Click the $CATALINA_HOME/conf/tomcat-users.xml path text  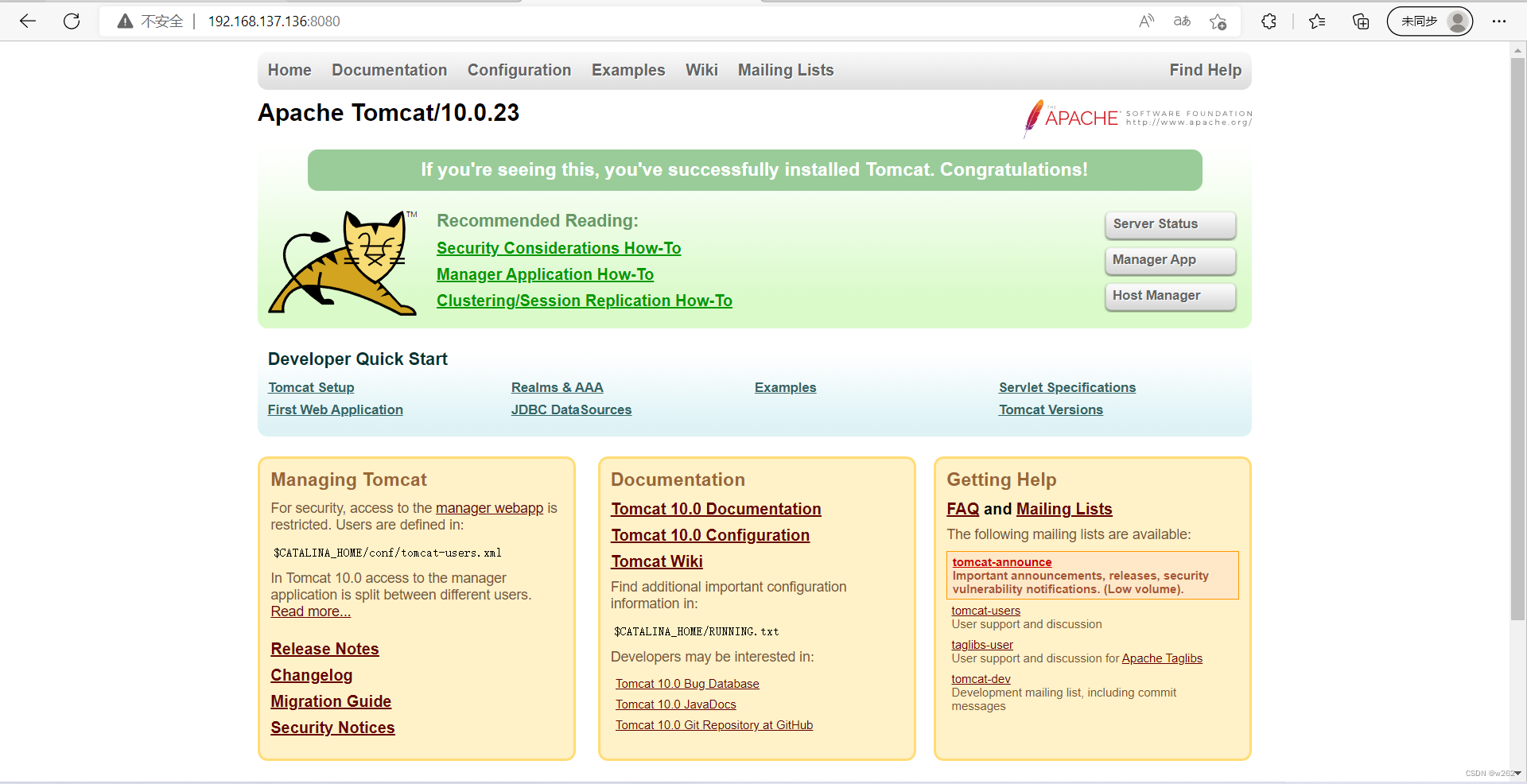click(387, 553)
